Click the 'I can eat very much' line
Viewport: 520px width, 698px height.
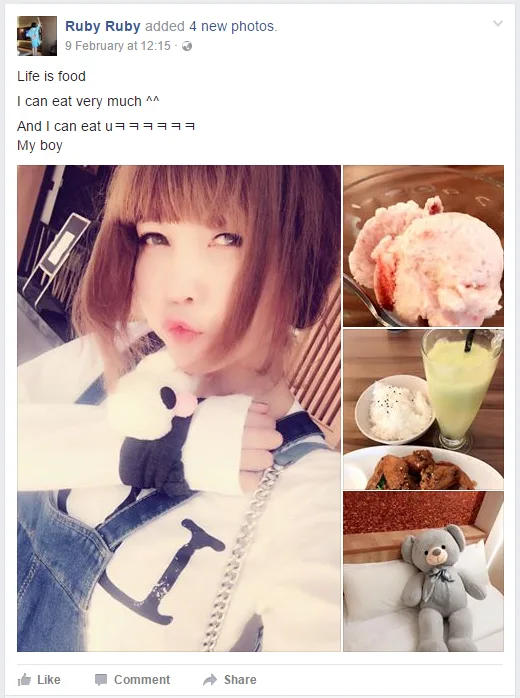[88, 101]
